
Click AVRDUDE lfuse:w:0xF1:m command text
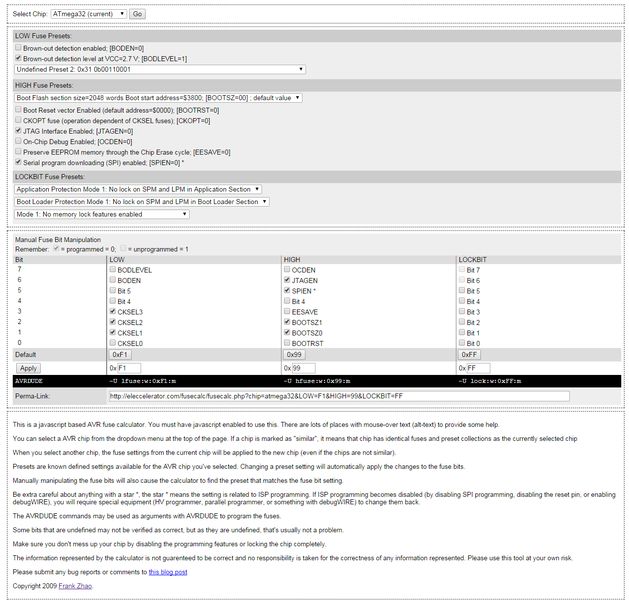coord(142,381)
